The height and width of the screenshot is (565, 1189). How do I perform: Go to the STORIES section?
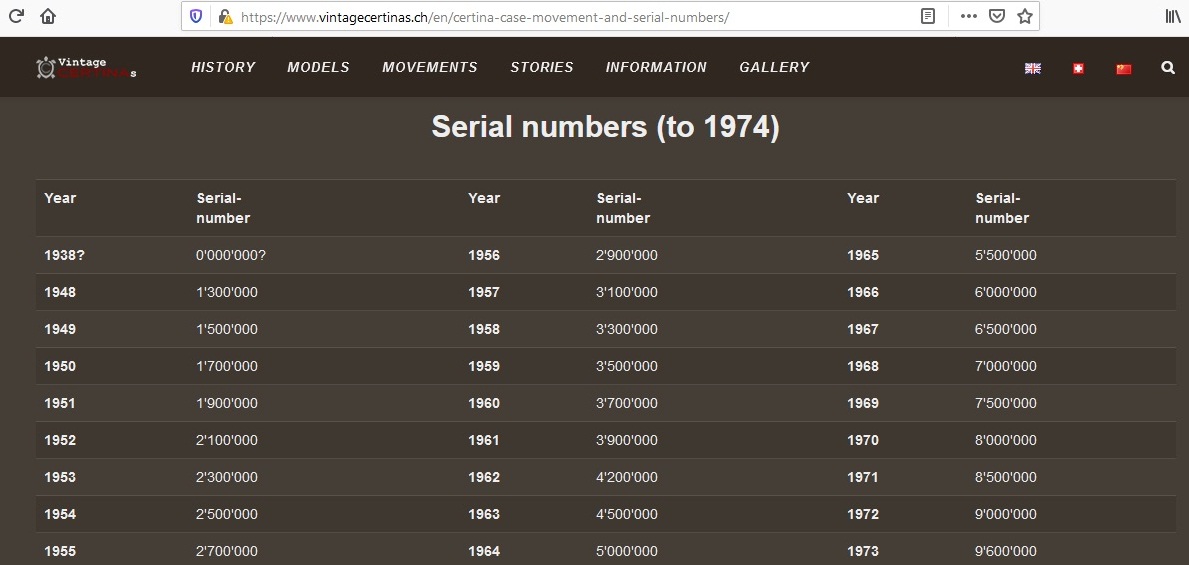(541, 67)
